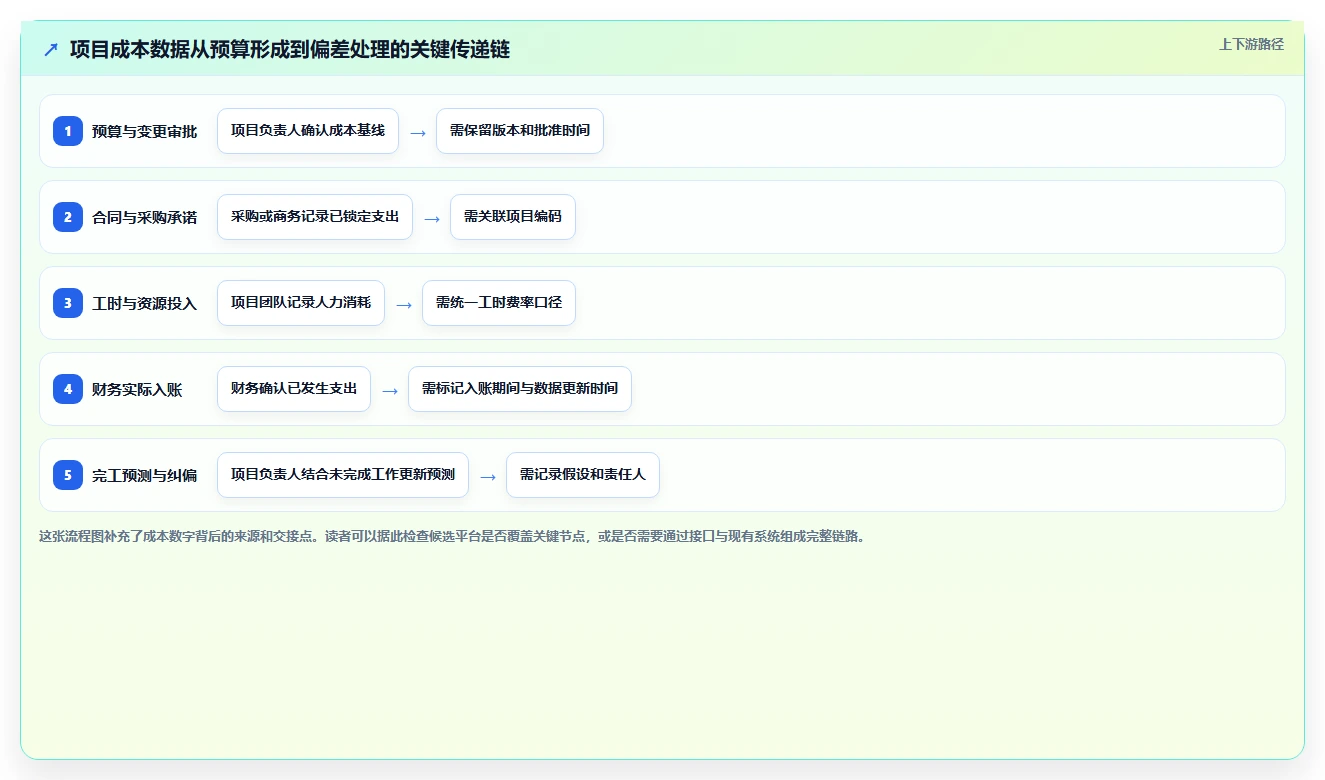Select step number 5 badge
This screenshot has height=780, width=1325.
click(x=68, y=475)
